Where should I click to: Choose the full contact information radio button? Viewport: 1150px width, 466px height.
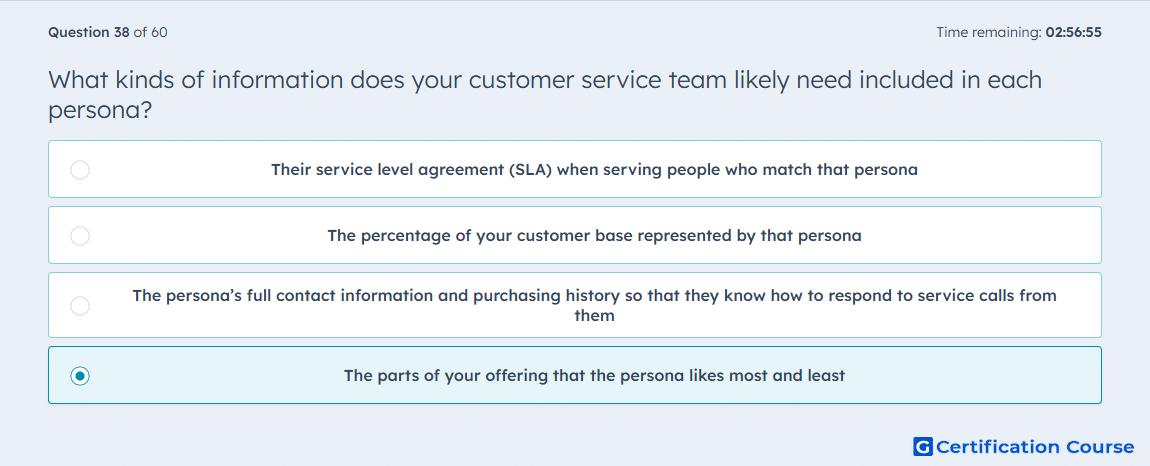click(x=80, y=305)
